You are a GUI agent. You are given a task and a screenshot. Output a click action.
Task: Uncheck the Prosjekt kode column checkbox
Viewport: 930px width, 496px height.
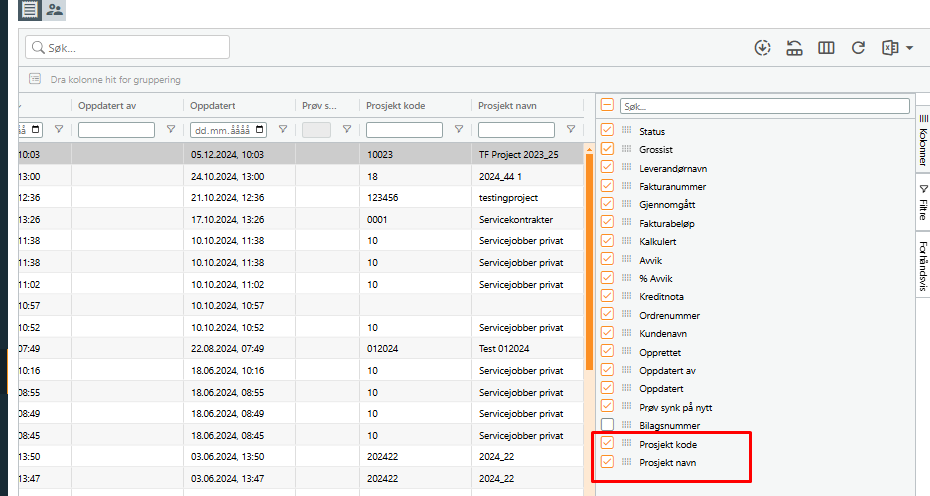point(607,443)
